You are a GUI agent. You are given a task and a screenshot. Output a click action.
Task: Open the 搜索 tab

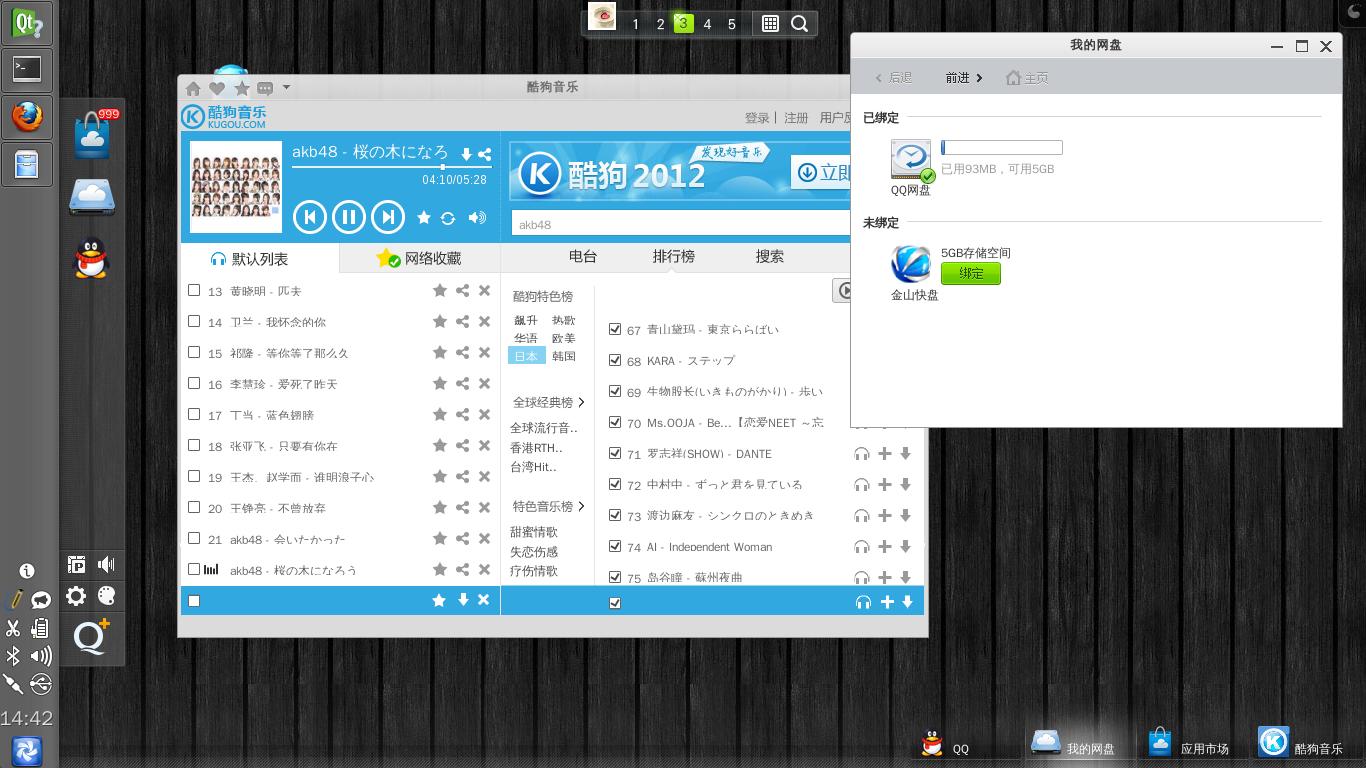770,256
